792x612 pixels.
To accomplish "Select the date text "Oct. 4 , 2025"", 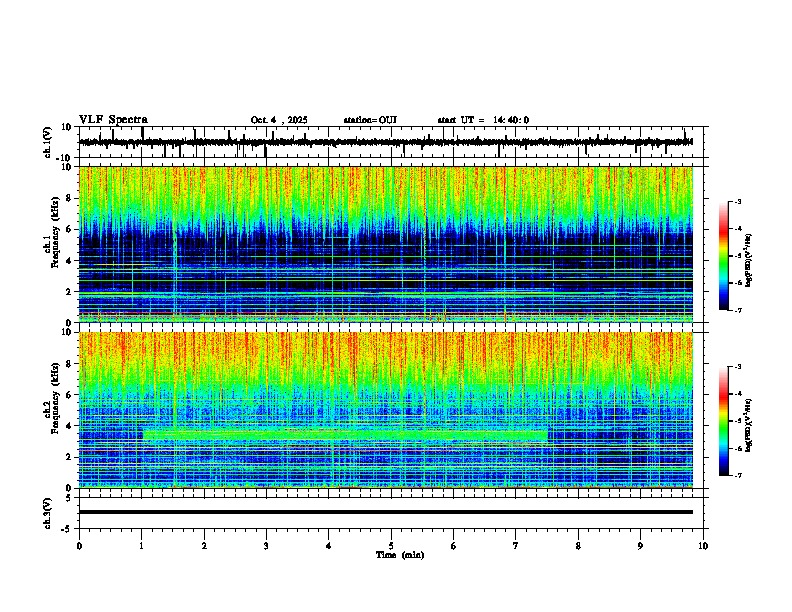I will point(279,120).
